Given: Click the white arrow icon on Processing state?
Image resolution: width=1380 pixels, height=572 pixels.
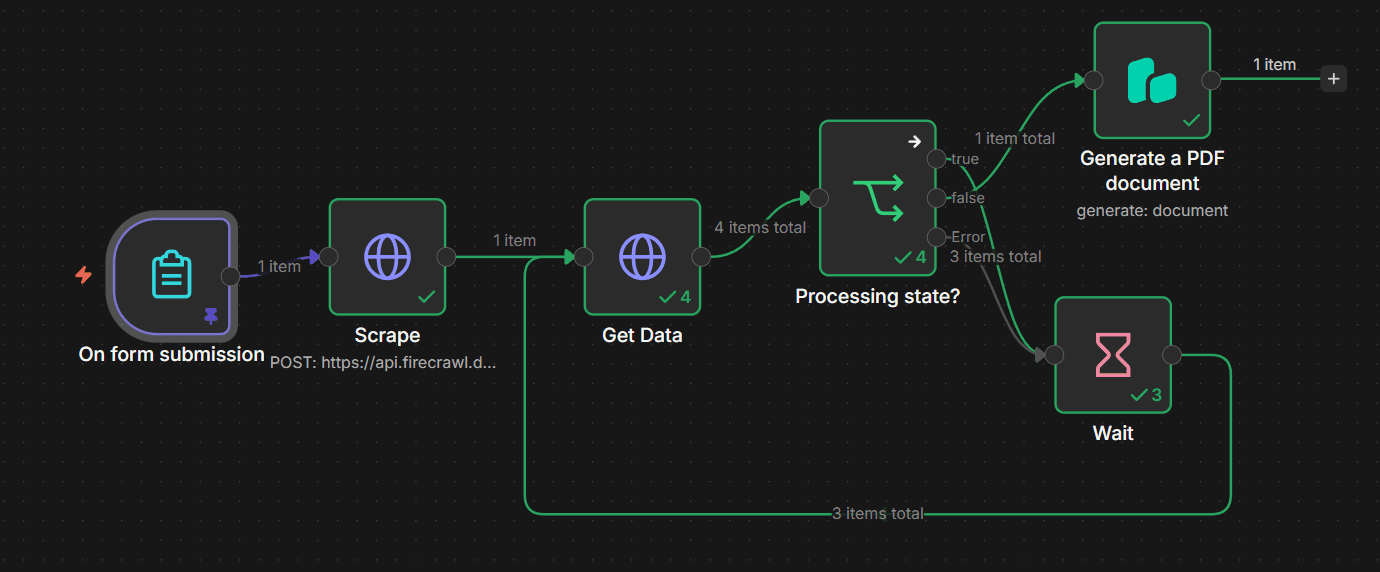Looking at the screenshot, I should pyautogui.click(x=914, y=142).
